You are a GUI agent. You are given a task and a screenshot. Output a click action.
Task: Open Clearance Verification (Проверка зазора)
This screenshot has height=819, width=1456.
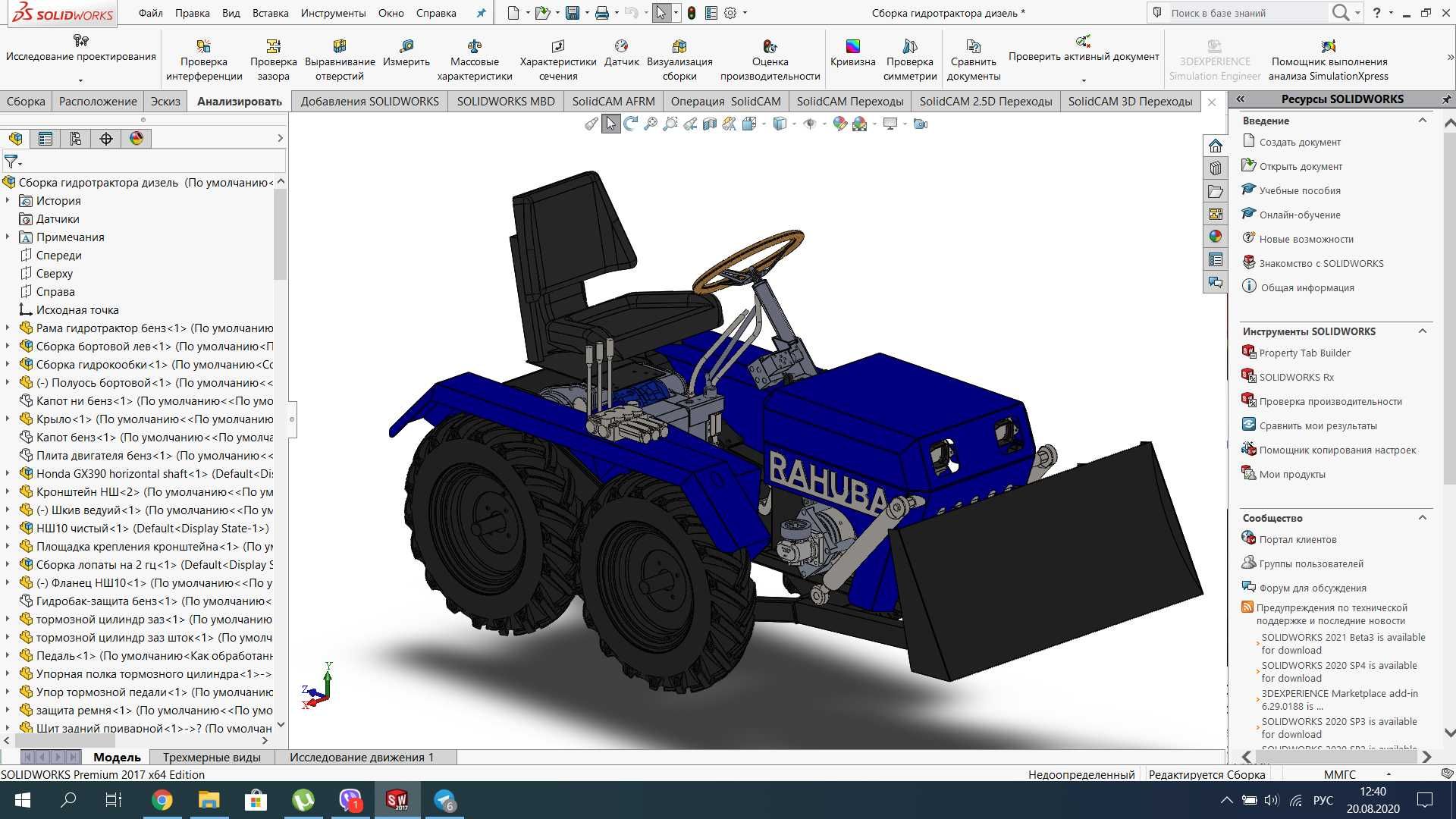click(273, 60)
